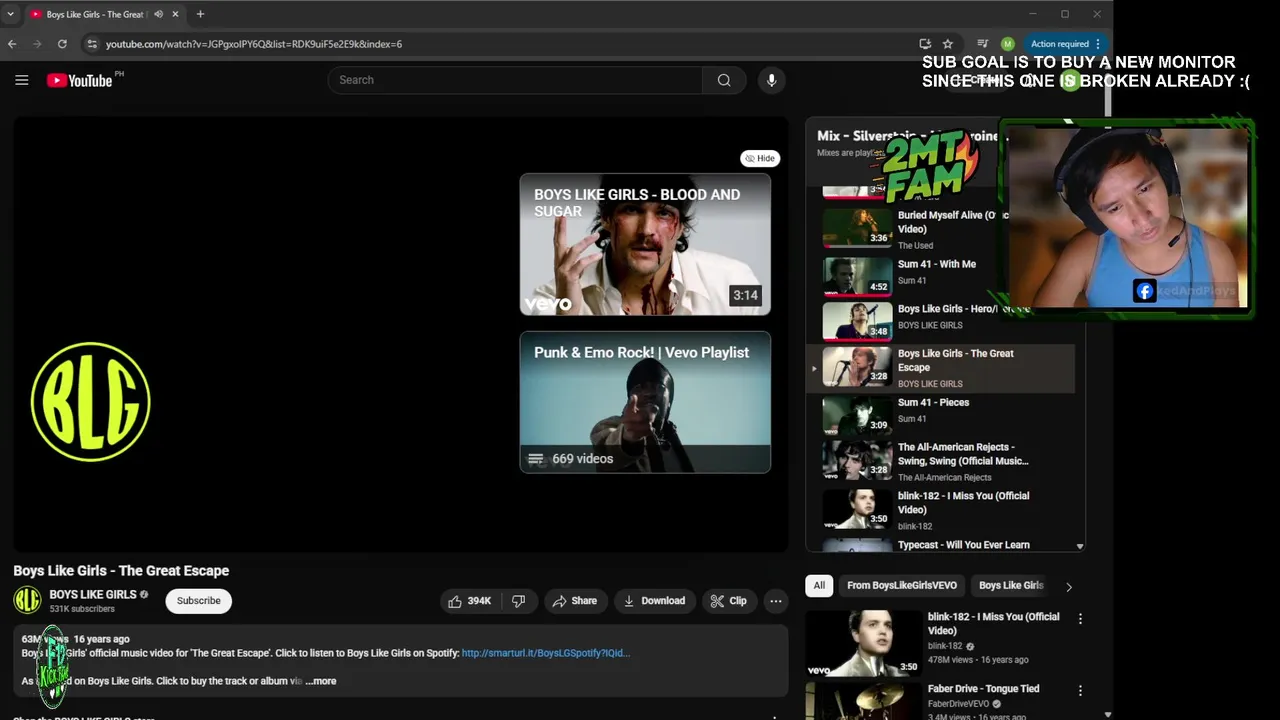Open the Punk & Emo Rock Vevo playlist card
This screenshot has width=1280, height=720.
coord(645,402)
